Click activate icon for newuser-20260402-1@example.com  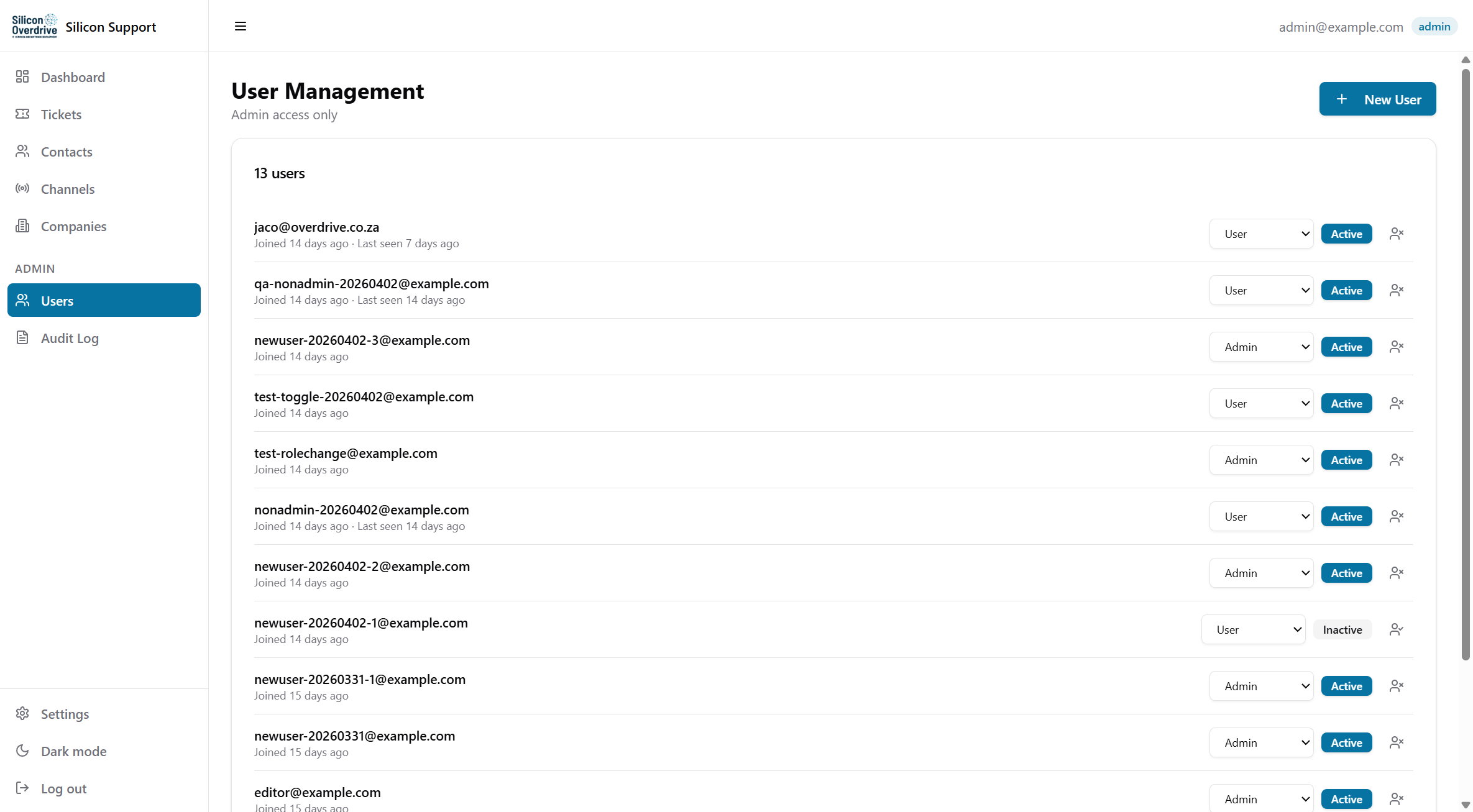pyautogui.click(x=1397, y=629)
